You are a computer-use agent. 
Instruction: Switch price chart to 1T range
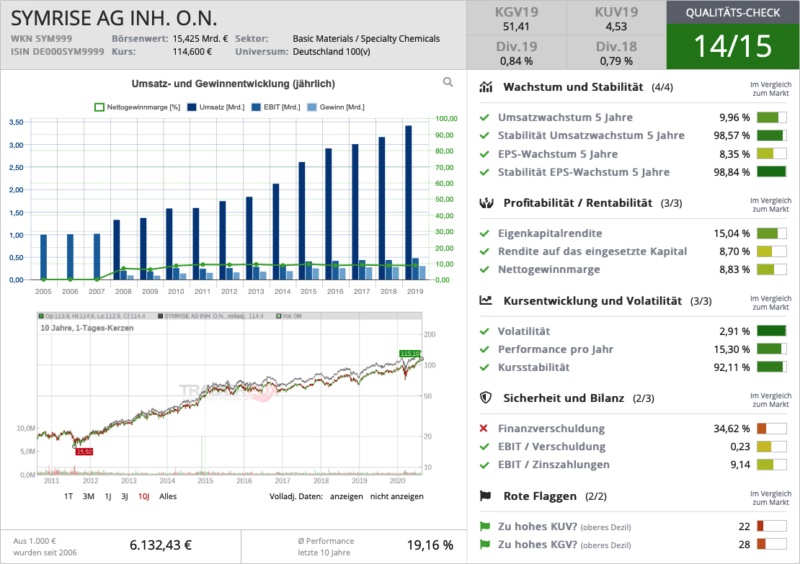pyautogui.click(x=68, y=496)
